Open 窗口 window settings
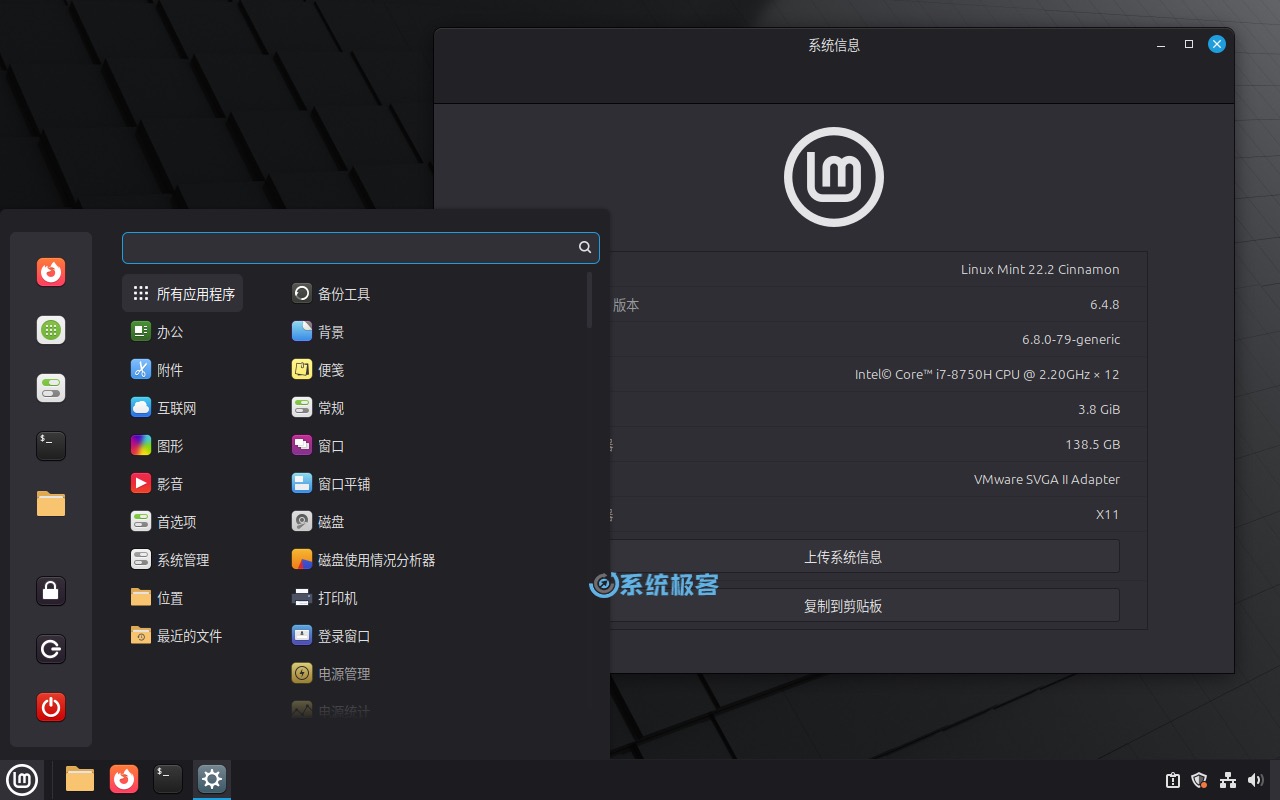1280x800 pixels. pos(318,446)
